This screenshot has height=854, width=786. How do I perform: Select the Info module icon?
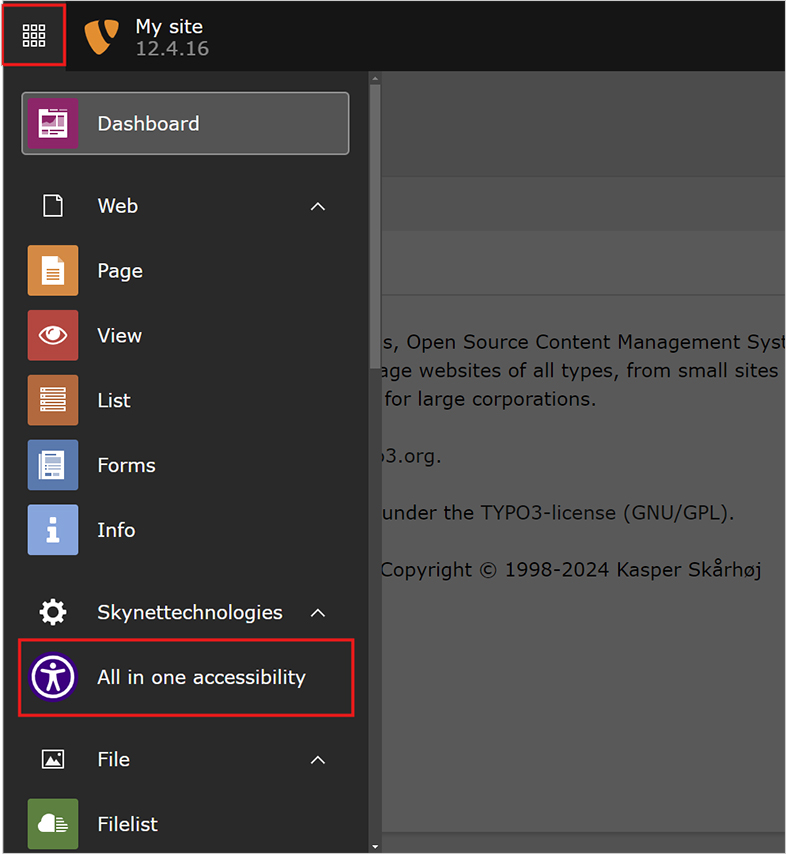[x=53, y=530]
